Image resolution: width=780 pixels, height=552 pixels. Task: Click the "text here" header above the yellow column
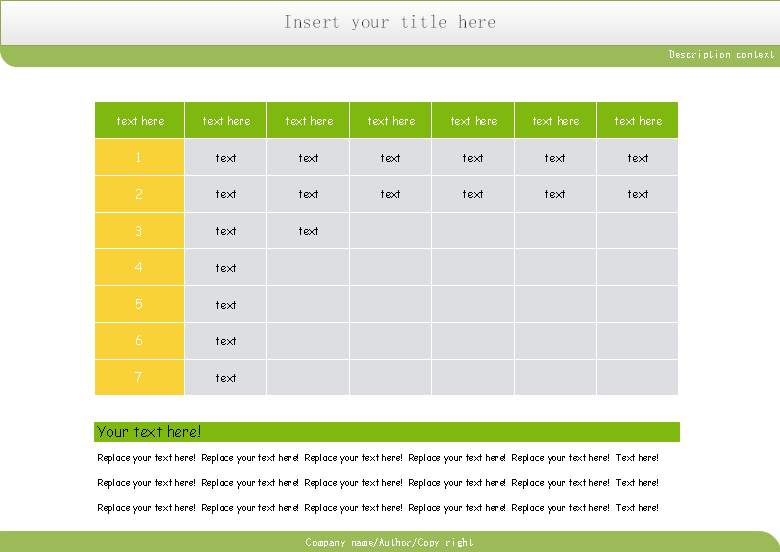click(139, 120)
